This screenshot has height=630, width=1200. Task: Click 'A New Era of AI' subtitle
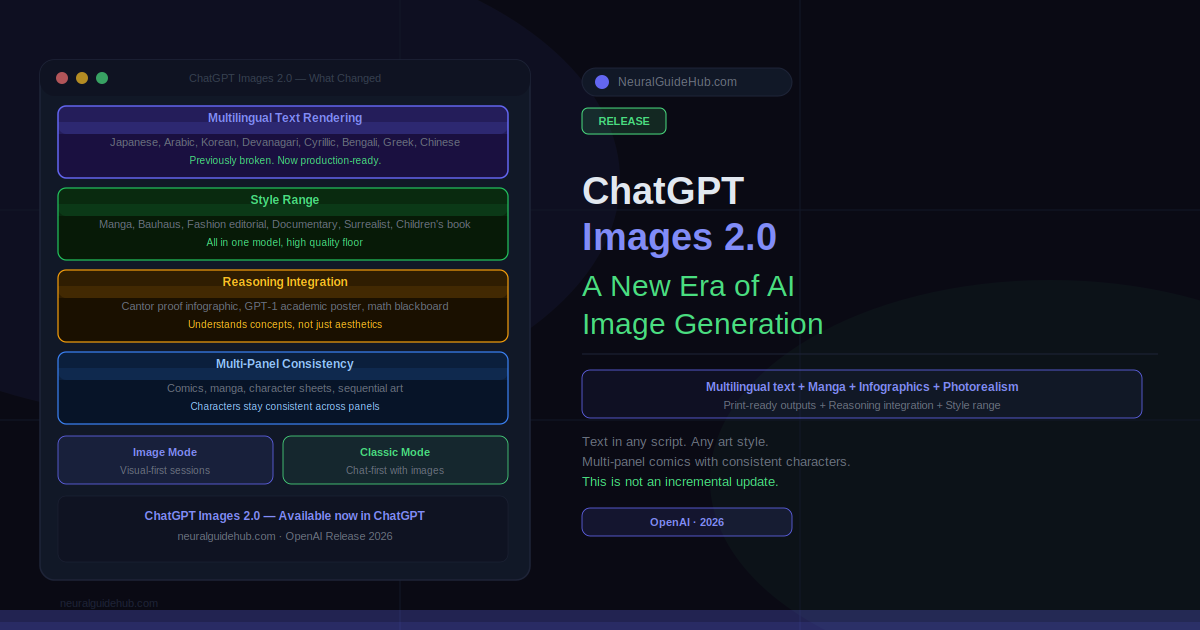click(x=688, y=286)
